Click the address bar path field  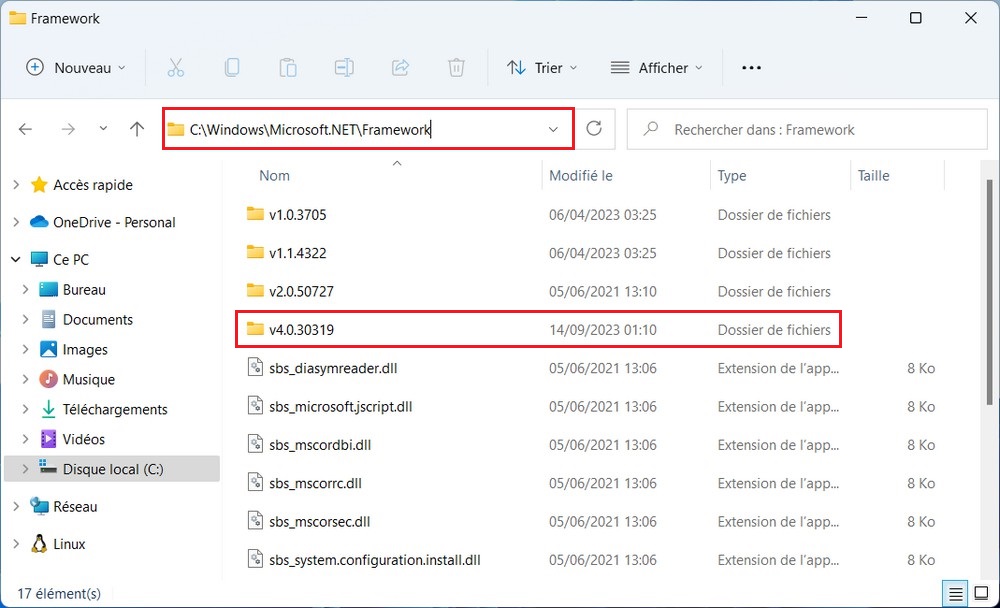[368, 129]
